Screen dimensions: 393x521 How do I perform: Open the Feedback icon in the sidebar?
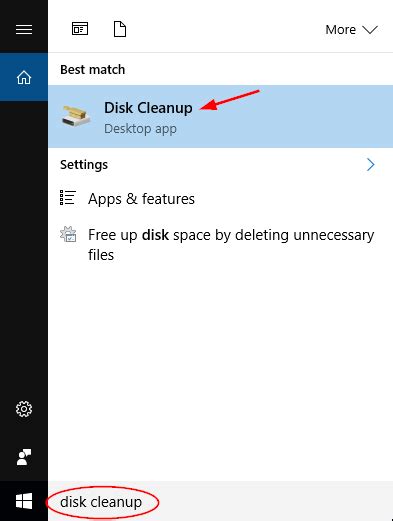pyautogui.click(x=24, y=457)
